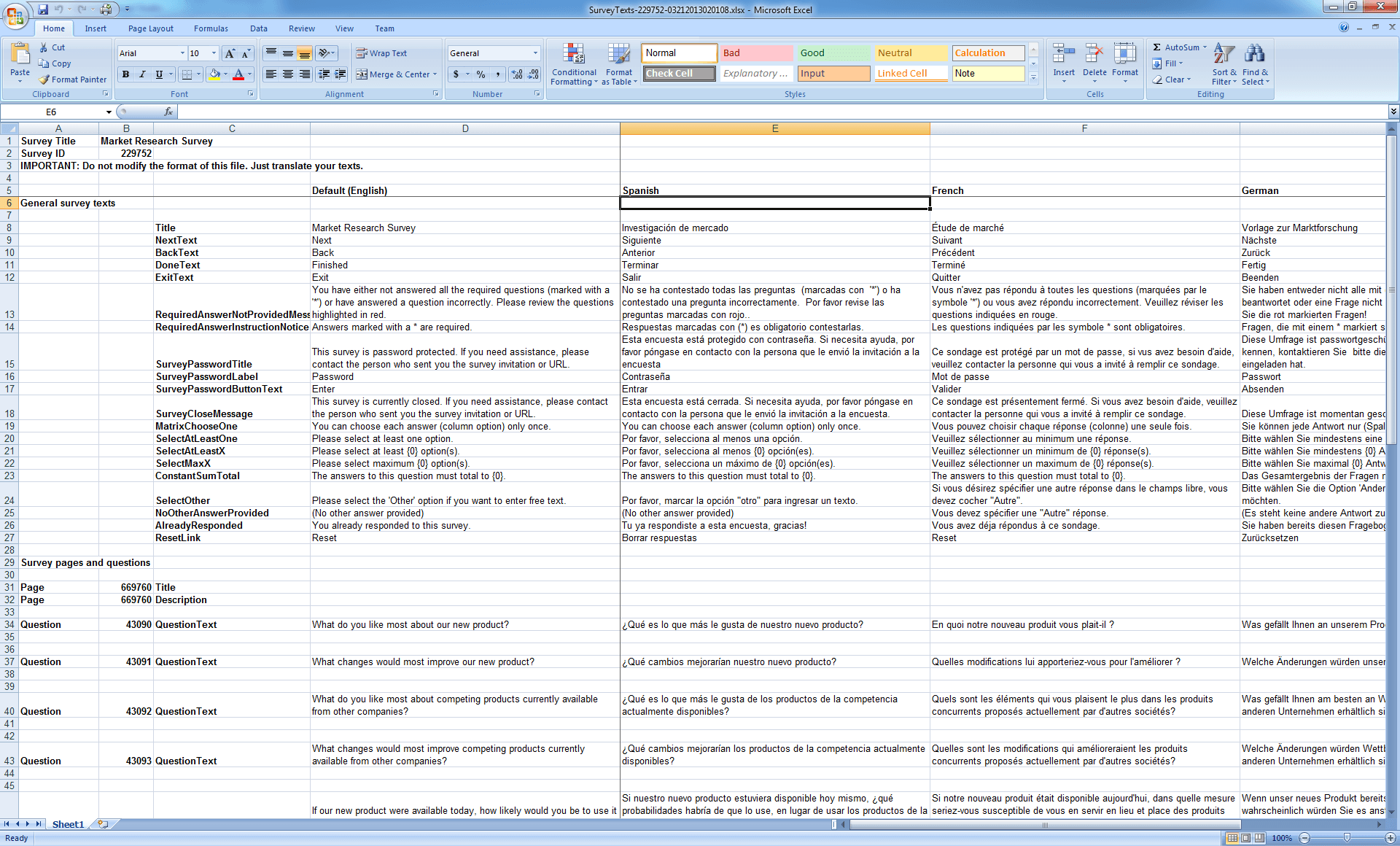The image size is (1400, 846).
Task: Select the Home tab in ribbon
Action: pyautogui.click(x=53, y=27)
